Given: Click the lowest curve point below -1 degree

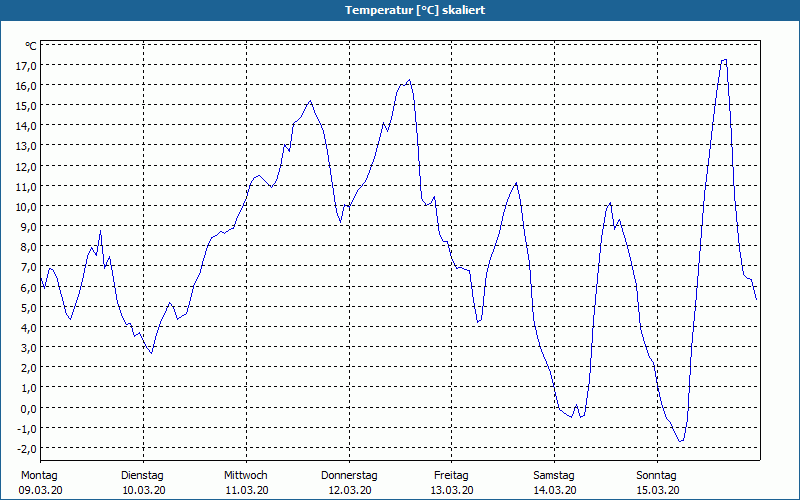Looking at the screenshot, I should (x=681, y=441).
